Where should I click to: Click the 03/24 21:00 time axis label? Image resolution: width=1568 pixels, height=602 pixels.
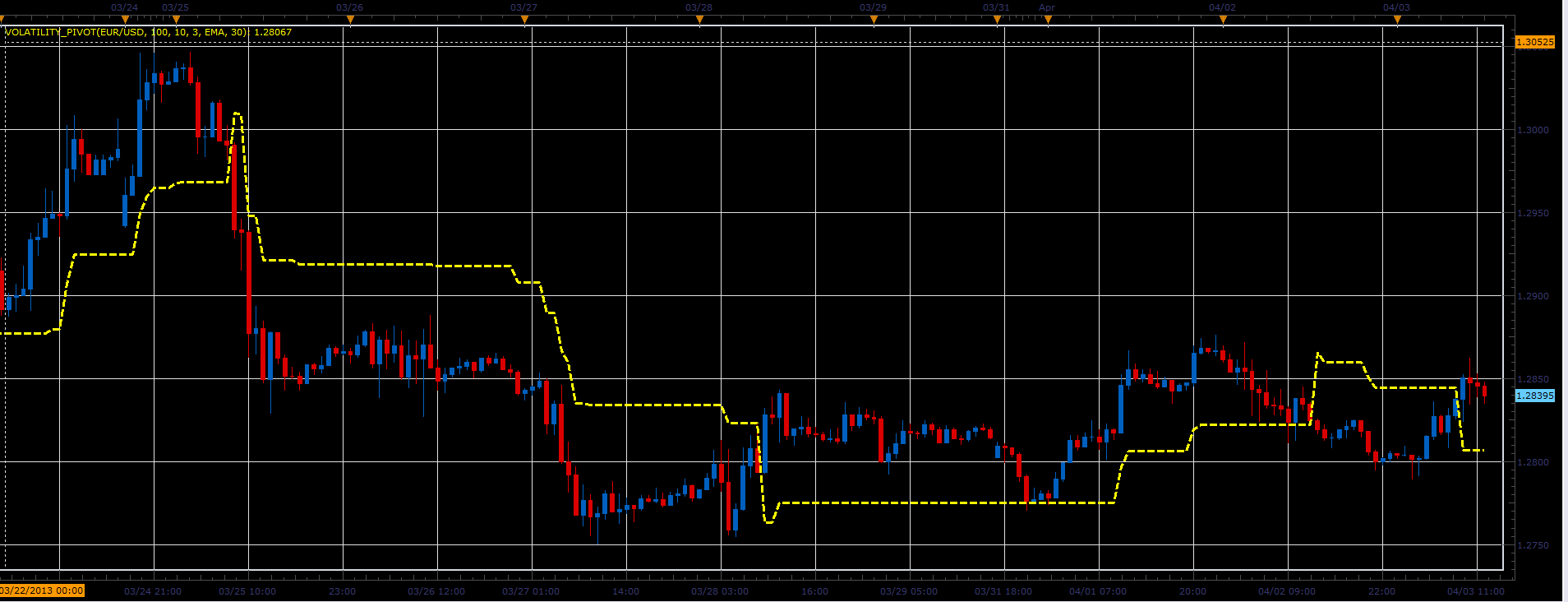pos(153,591)
